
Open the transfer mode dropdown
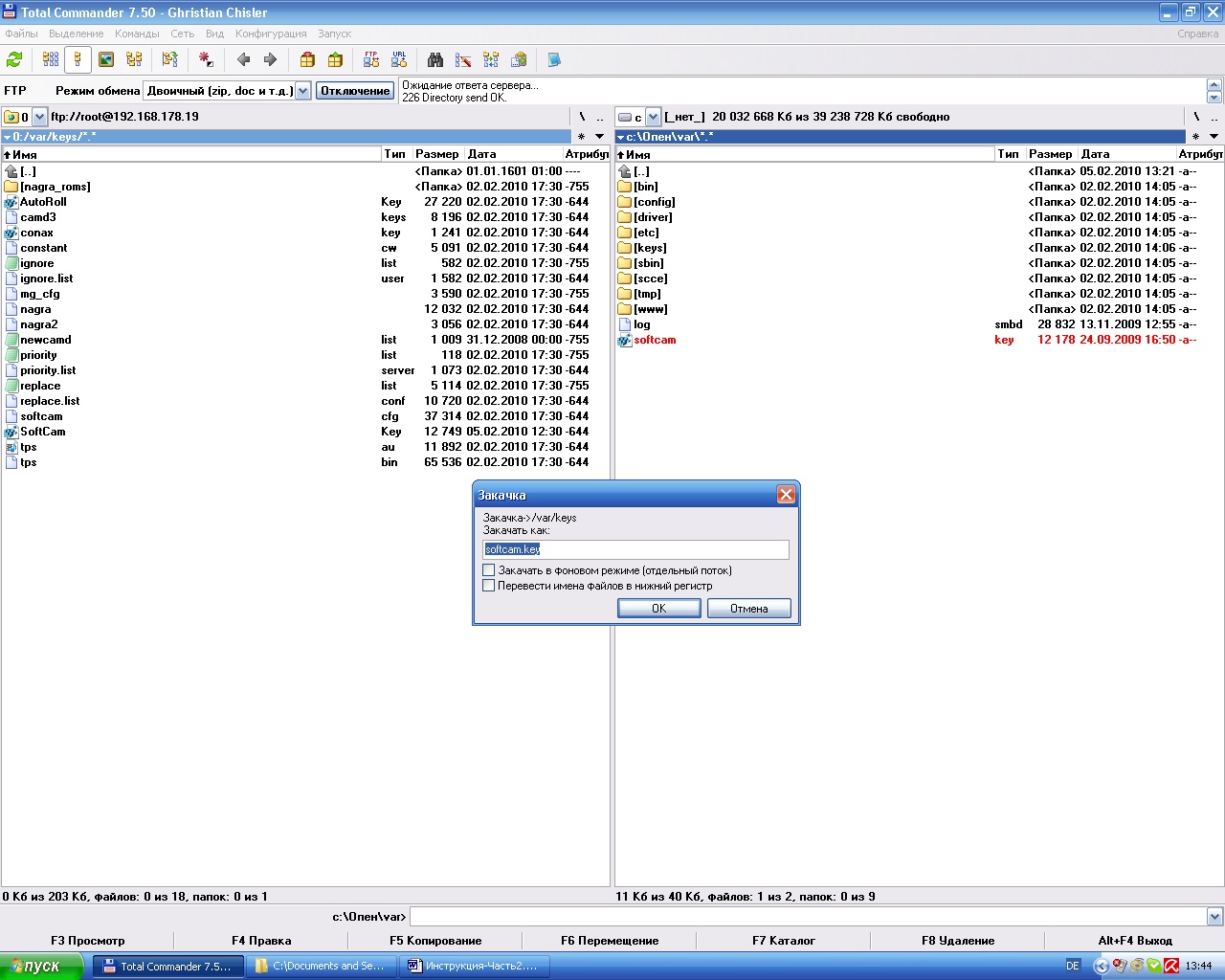[303, 91]
